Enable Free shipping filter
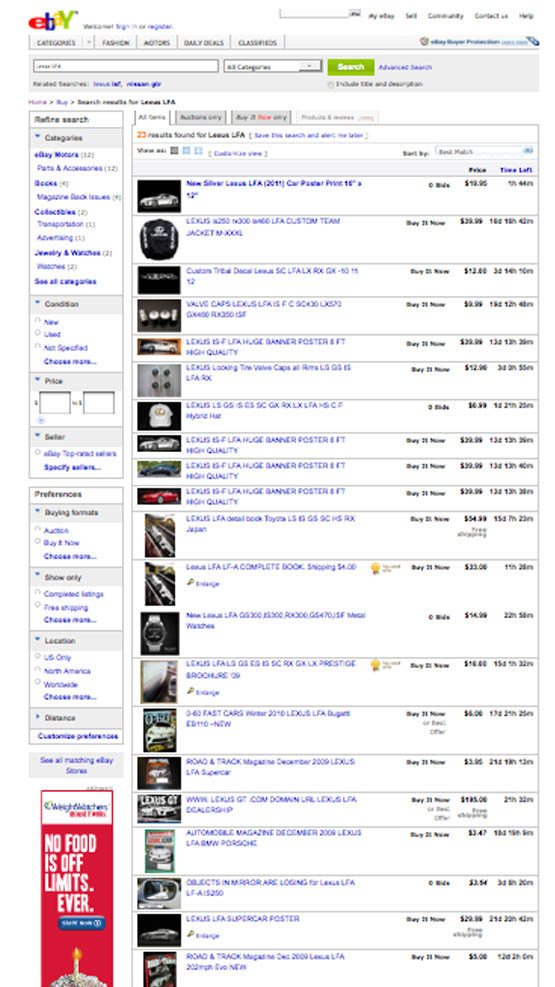Screen dimensions: 555x987 tap(38, 606)
